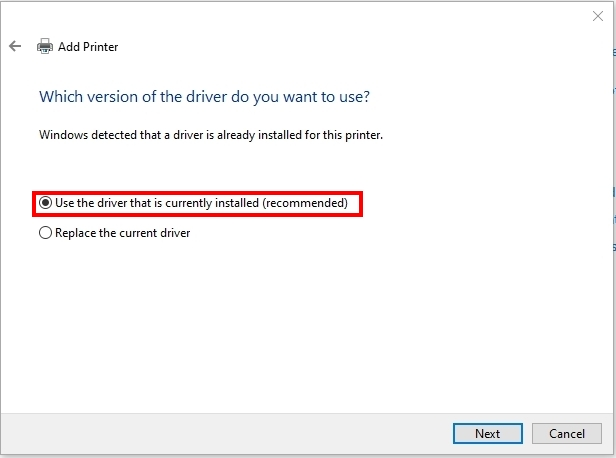Click the gray footer bar left of Next
The image size is (616, 458).
226,434
